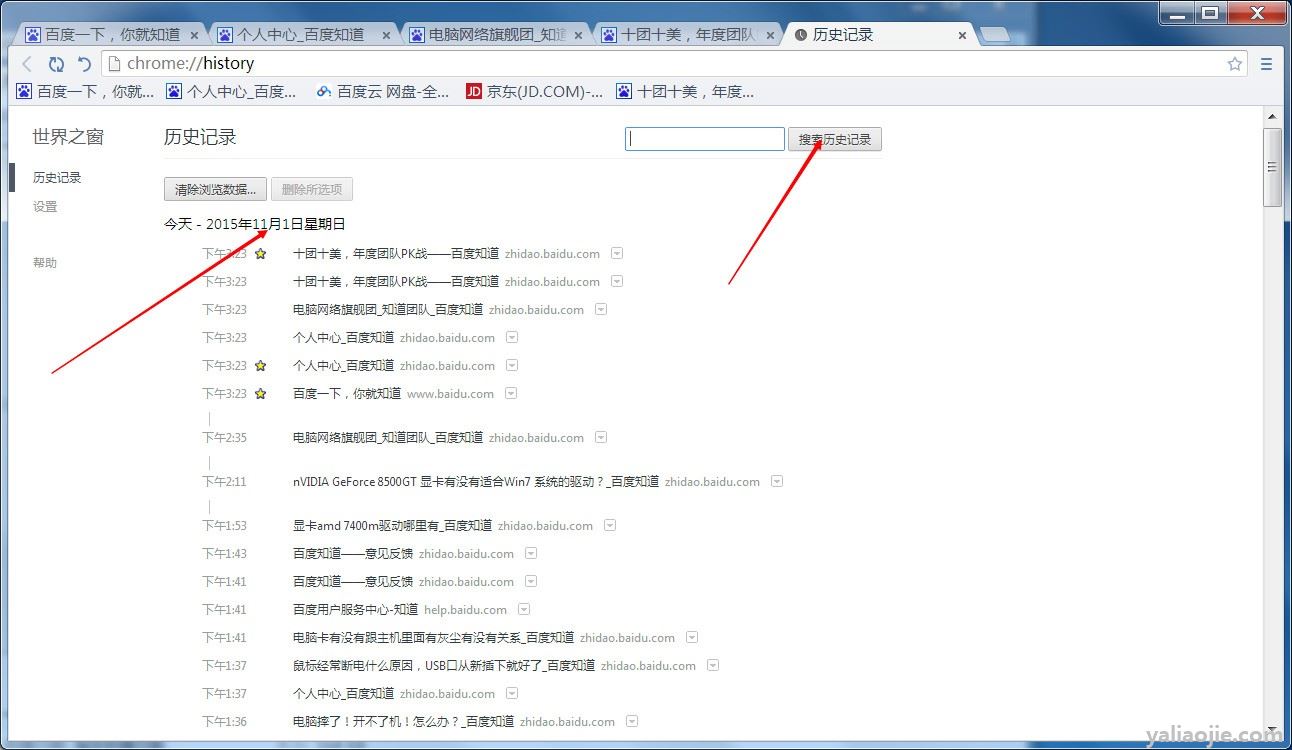Close the 百度一下,你就知道 tab
The image size is (1292, 750).
click(x=194, y=35)
